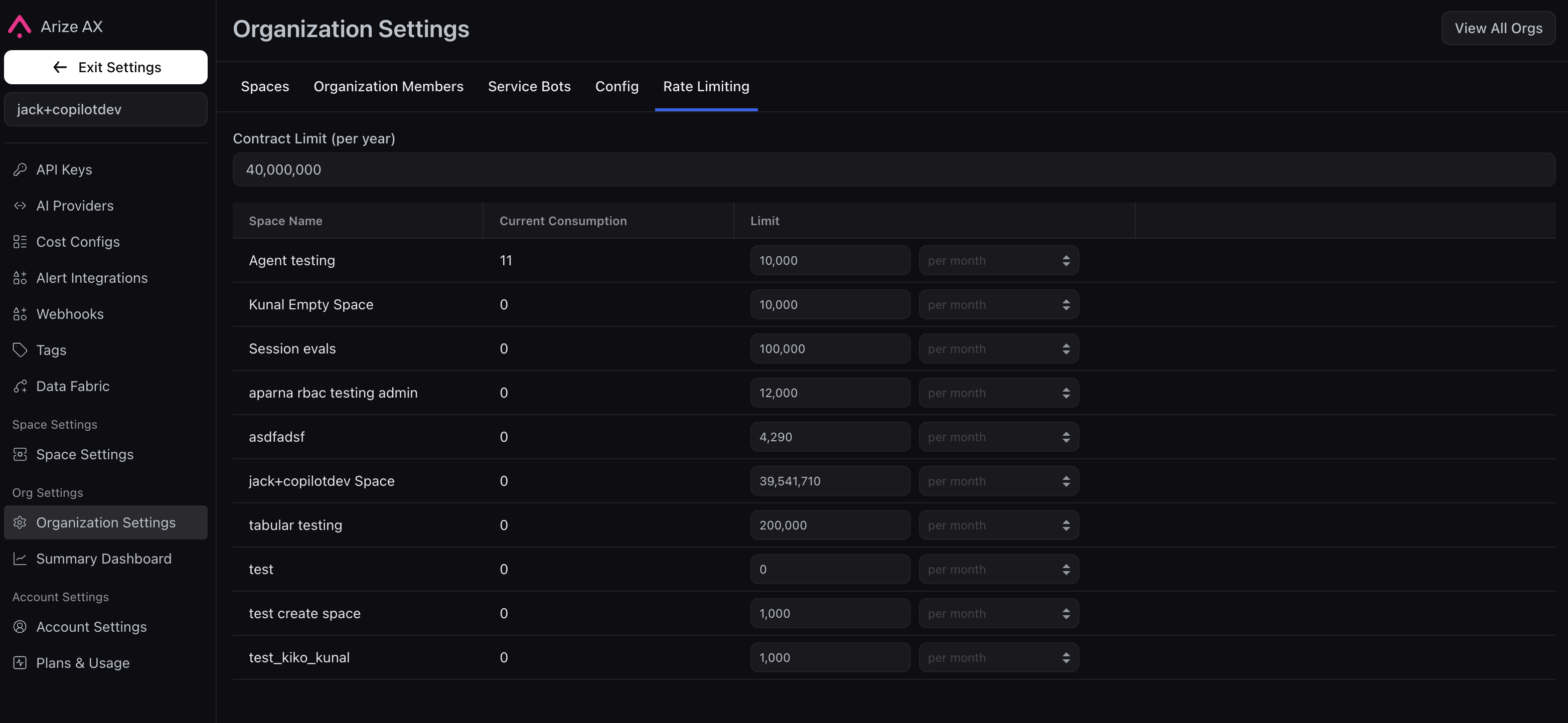Open per month dropdown for test_kiko_kunal

[998, 657]
